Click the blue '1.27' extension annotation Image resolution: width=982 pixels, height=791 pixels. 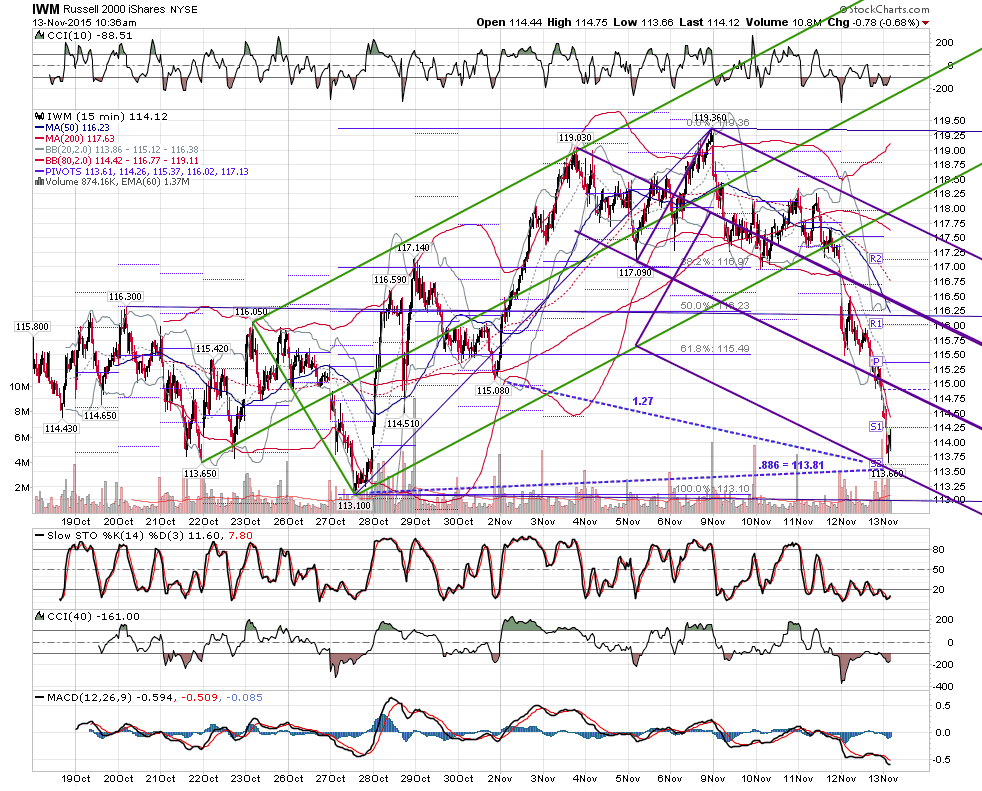(643, 401)
